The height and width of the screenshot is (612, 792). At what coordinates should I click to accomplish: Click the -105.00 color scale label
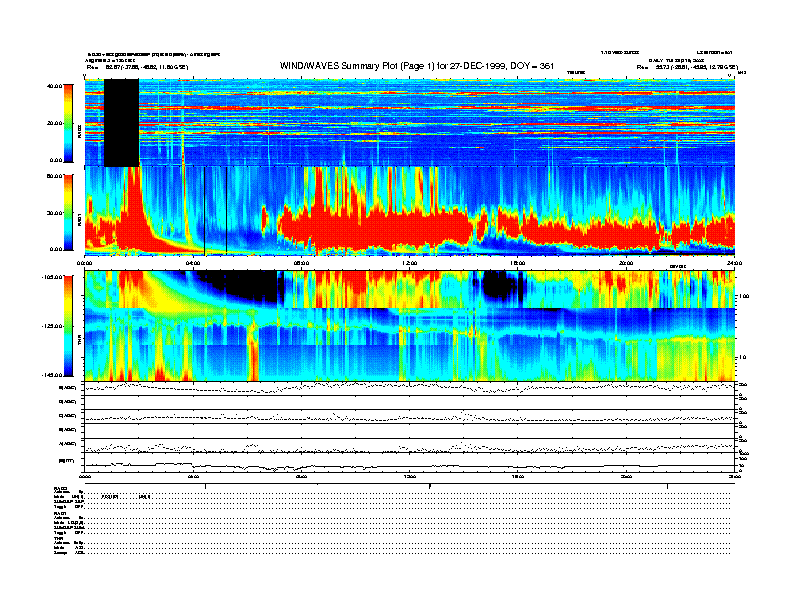[x=53, y=277]
